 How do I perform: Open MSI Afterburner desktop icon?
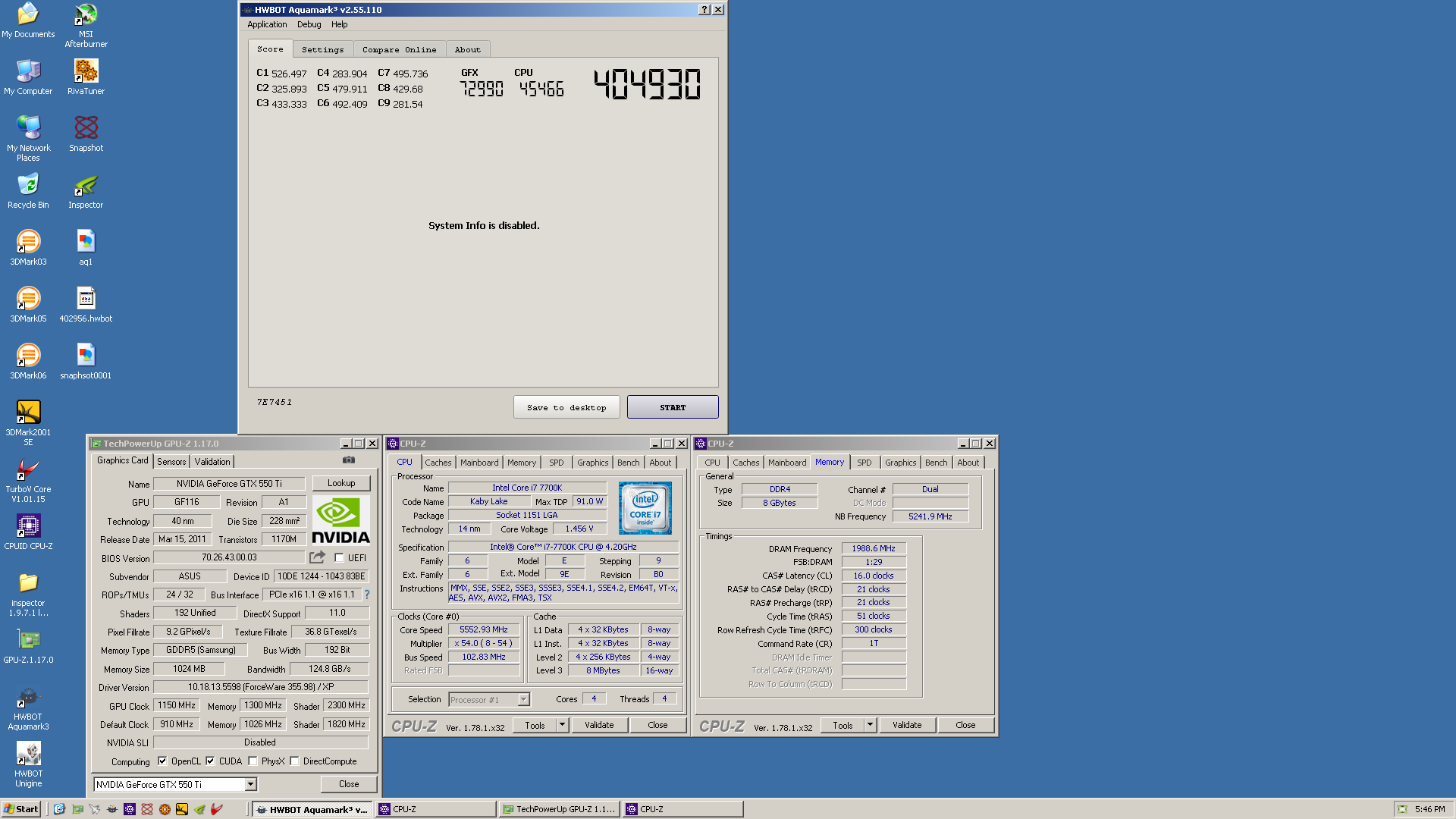pos(86,25)
